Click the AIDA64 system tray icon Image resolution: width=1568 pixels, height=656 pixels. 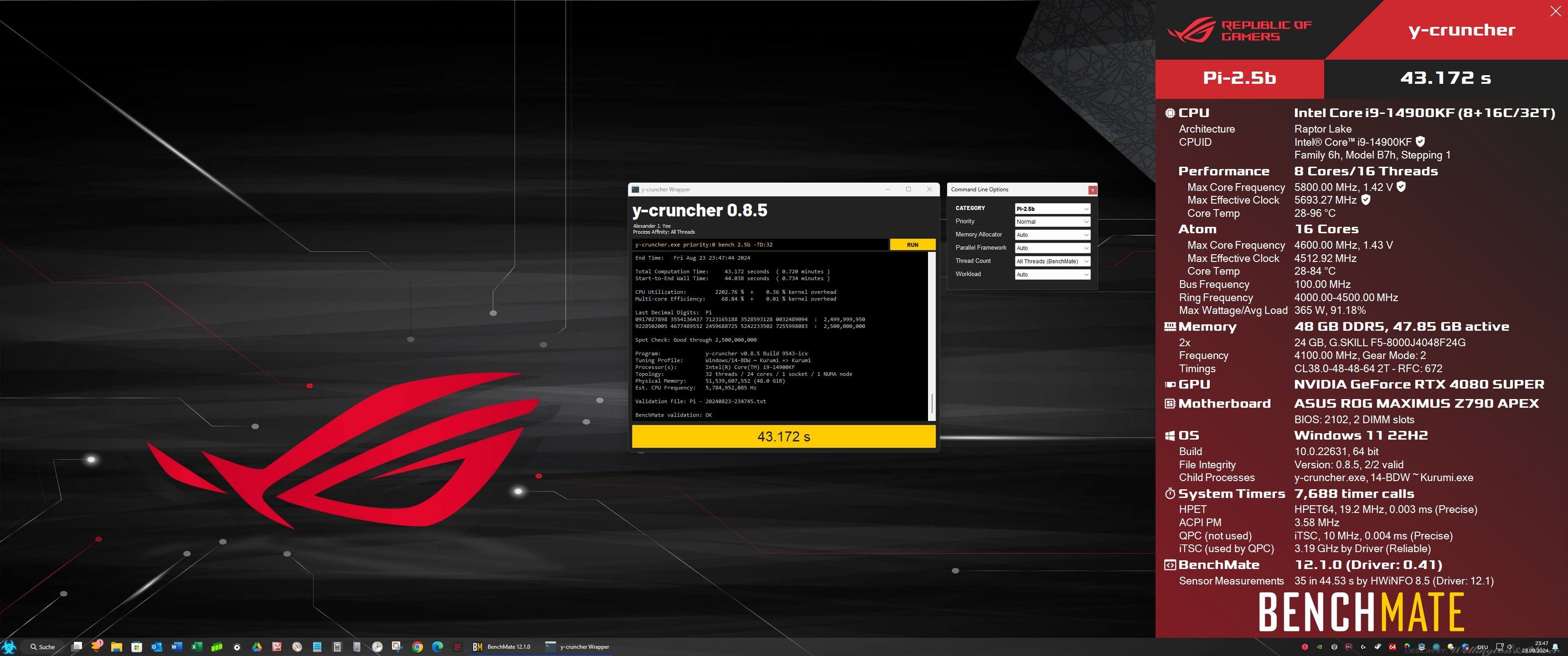click(1393, 647)
